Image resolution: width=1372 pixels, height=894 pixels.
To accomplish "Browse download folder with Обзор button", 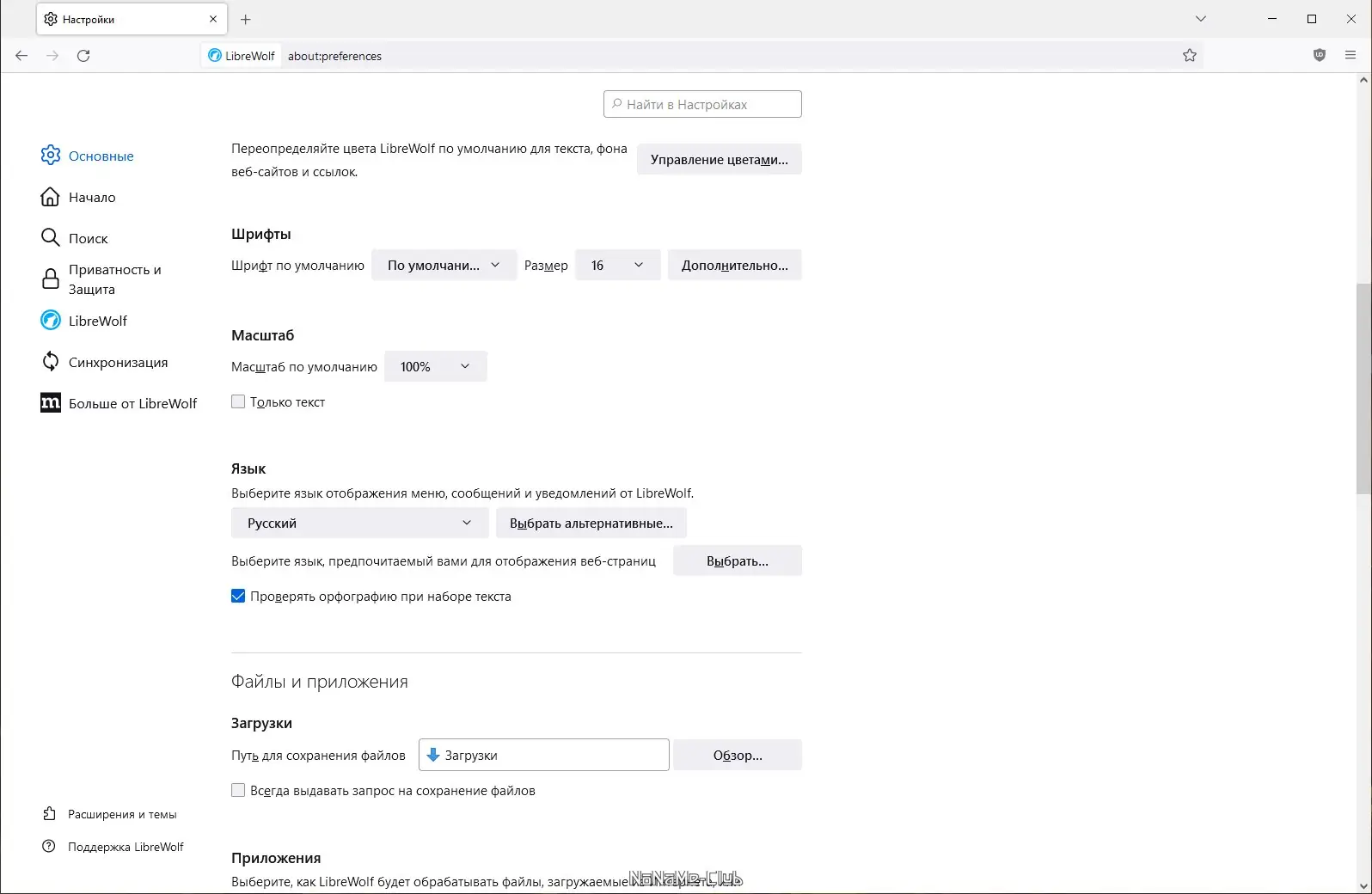I will pyautogui.click(x=738, y=755).
